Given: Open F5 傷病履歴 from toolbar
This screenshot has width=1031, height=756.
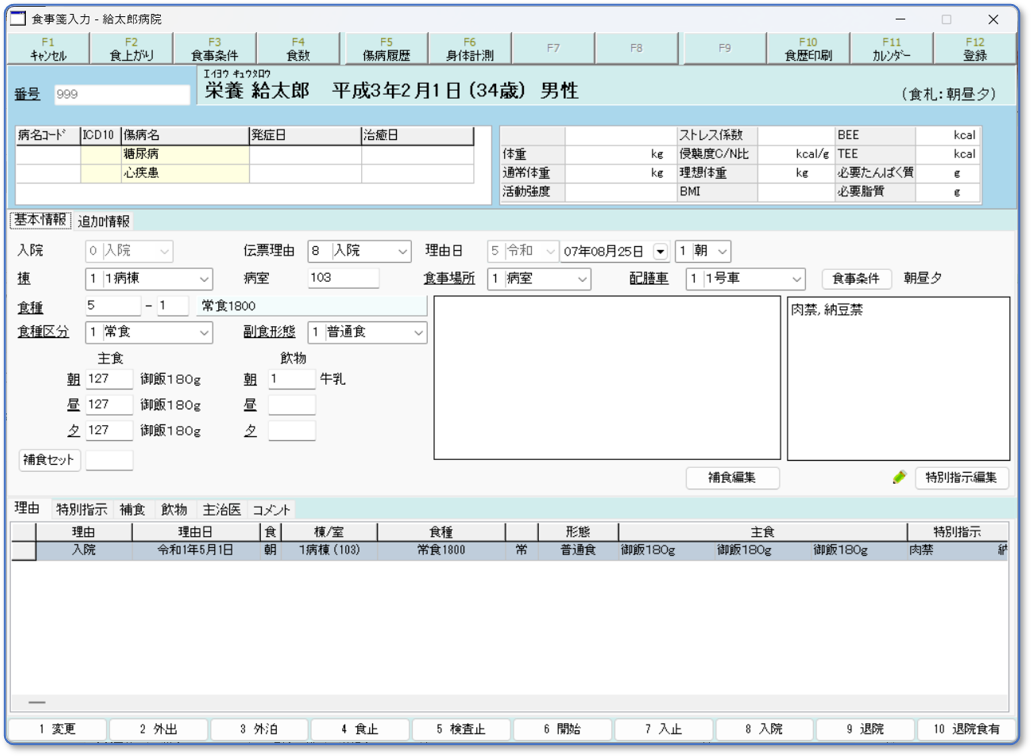Looking at the screenshot, I should pyautogui.click(x=386, y=49).
